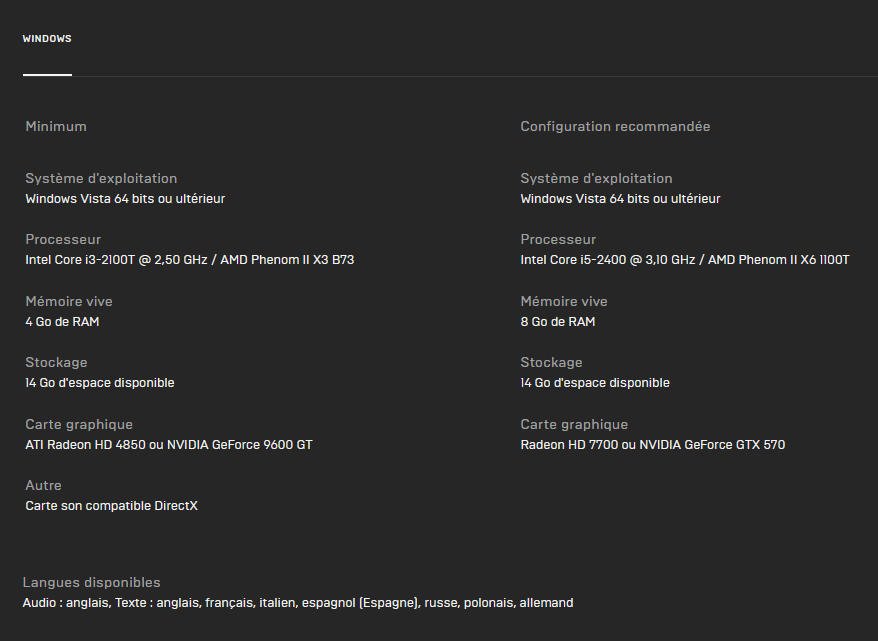Click Intel Core i5-2400 processor text
This screenshot has width=878, height=641.
point(685,260)
